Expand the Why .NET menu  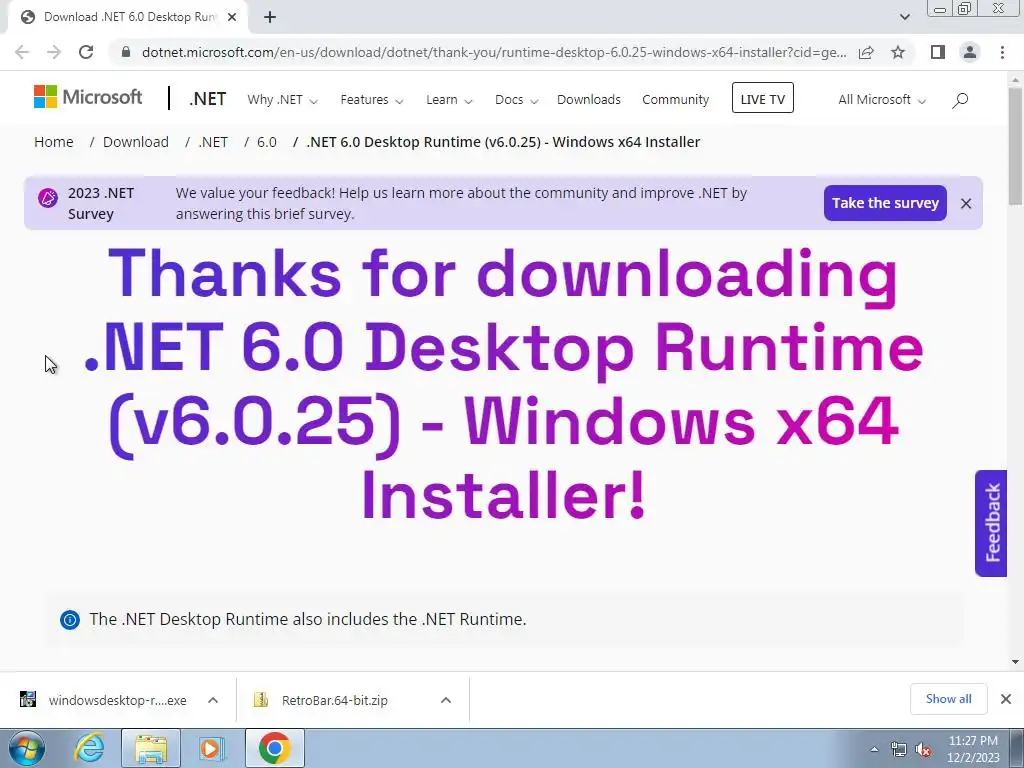[x=282, y=100]
